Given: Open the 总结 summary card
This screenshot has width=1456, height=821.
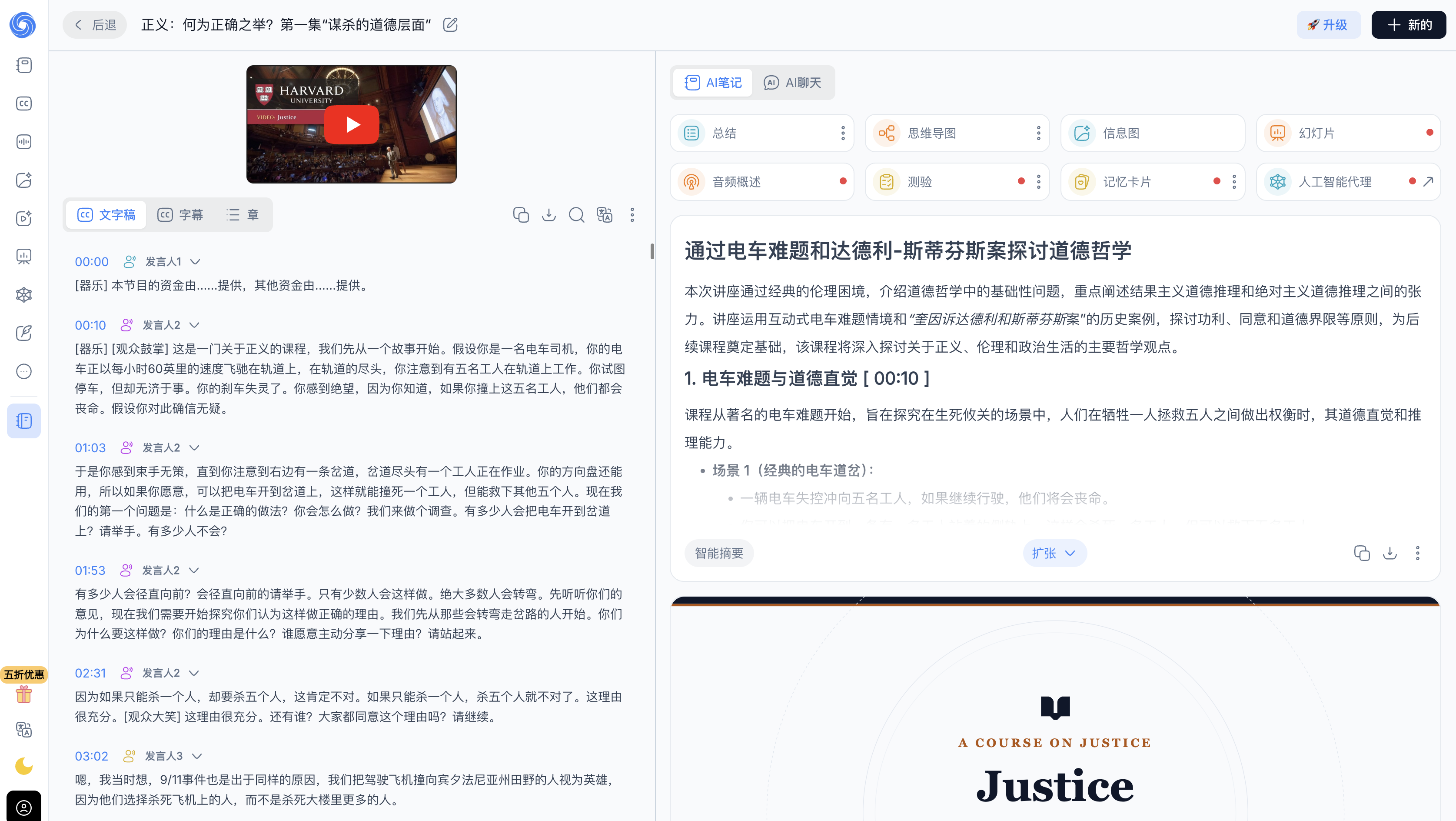Looking at the screenshot, I should coord(761,133).
